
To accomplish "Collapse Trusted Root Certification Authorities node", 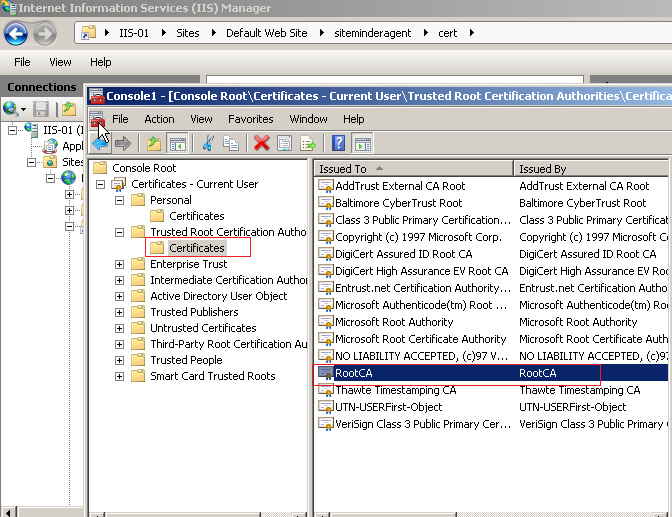I will click(x=120, y=232).
